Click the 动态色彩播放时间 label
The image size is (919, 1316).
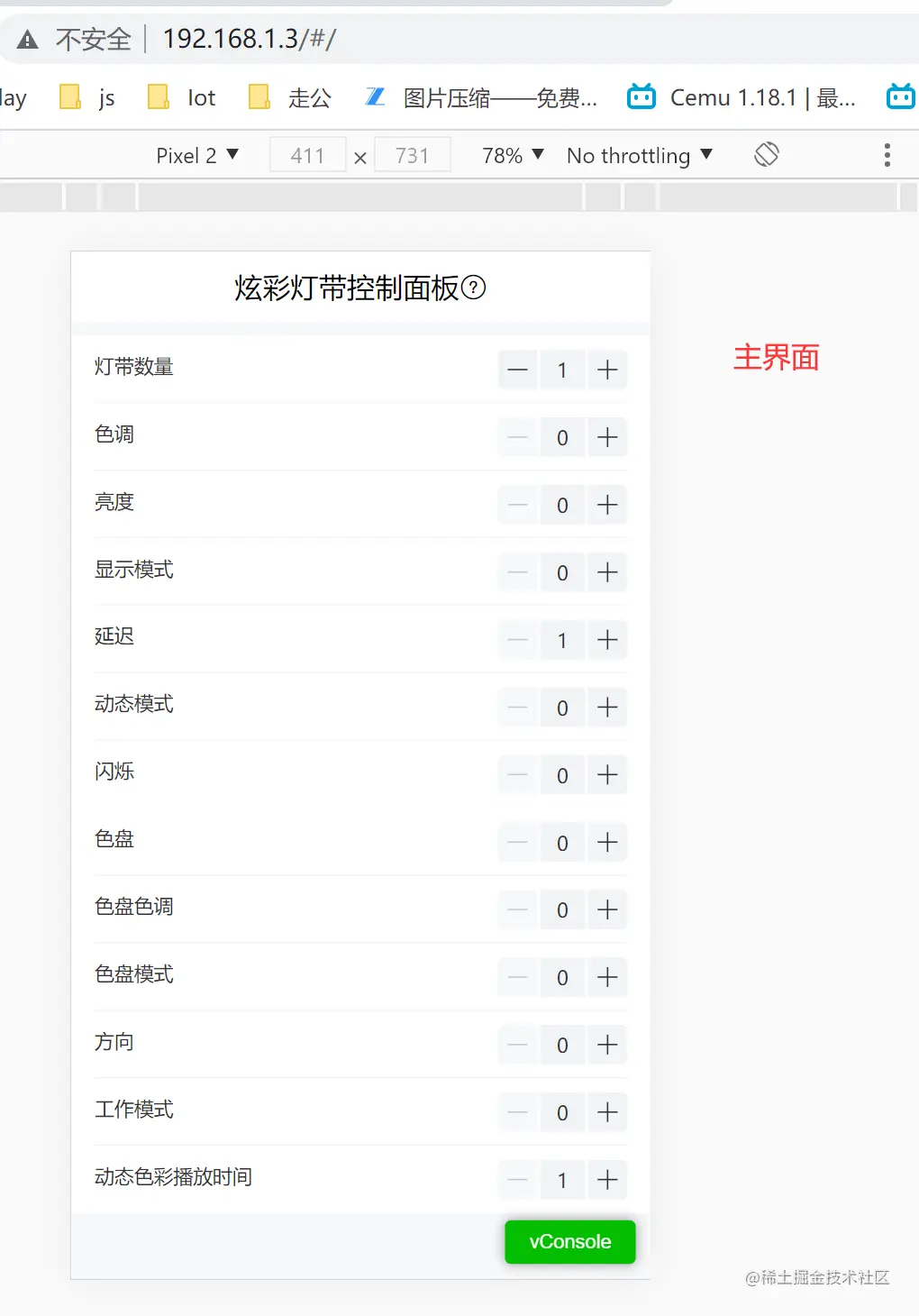(173, 1177)
